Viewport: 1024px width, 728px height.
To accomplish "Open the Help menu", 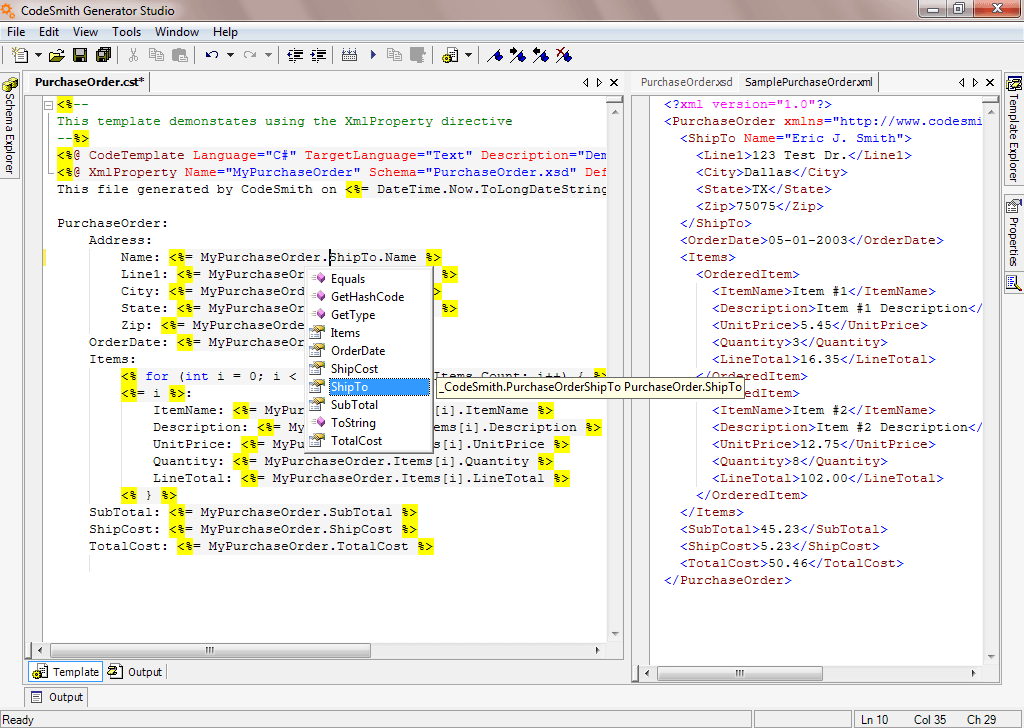I will (225, 32).
